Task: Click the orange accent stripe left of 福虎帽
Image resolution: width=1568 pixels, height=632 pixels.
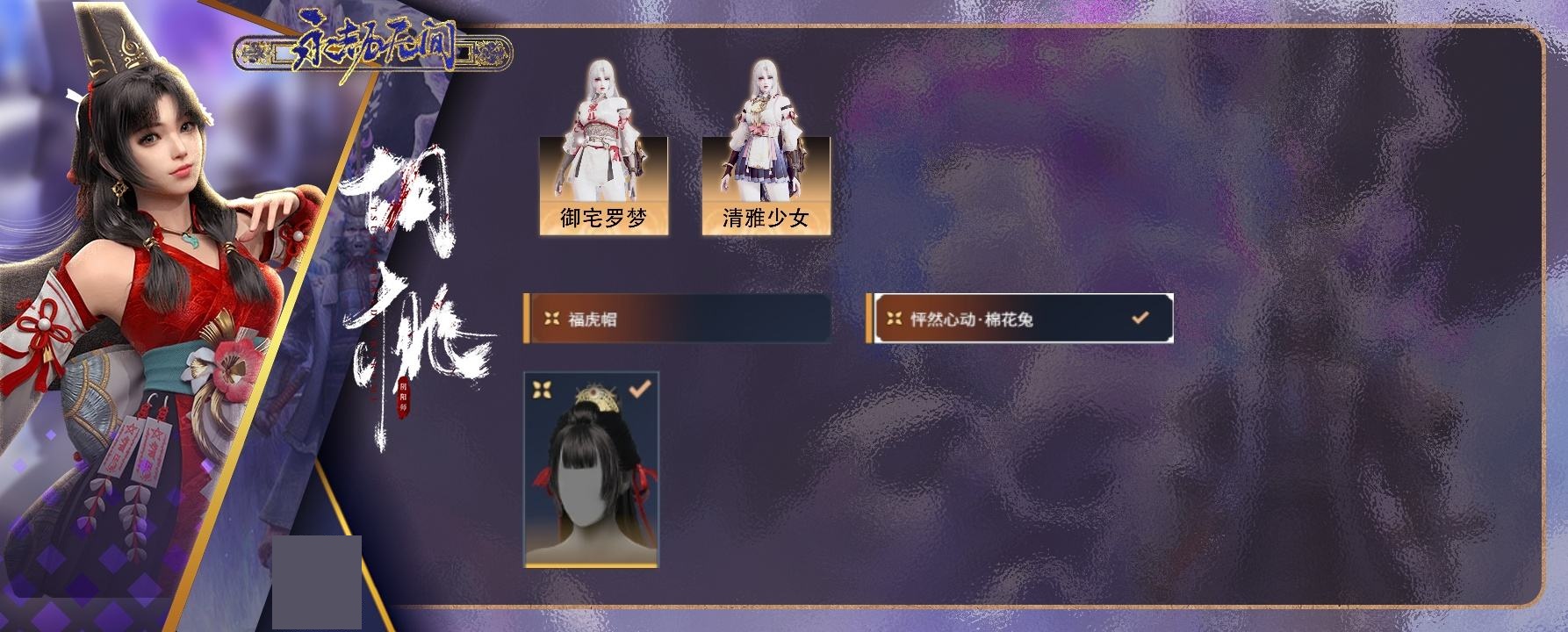Action: tap(526, 319)
